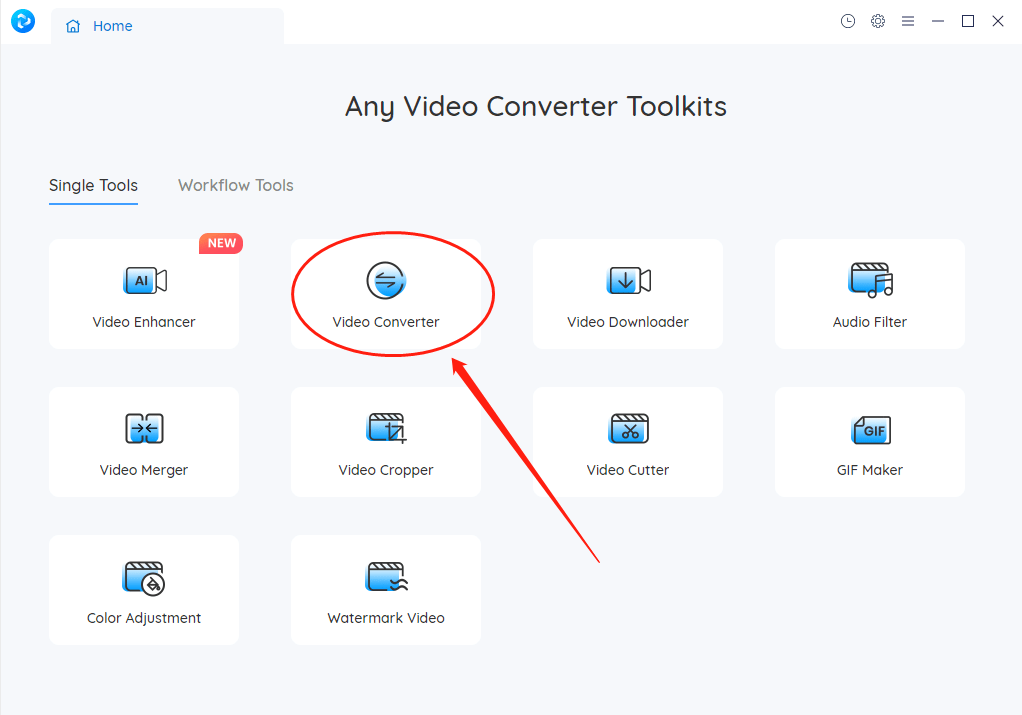Open the Watermark Video tool
Image resolution: width=1022 pixels, height=715 pixels.
tap(385, 590)
